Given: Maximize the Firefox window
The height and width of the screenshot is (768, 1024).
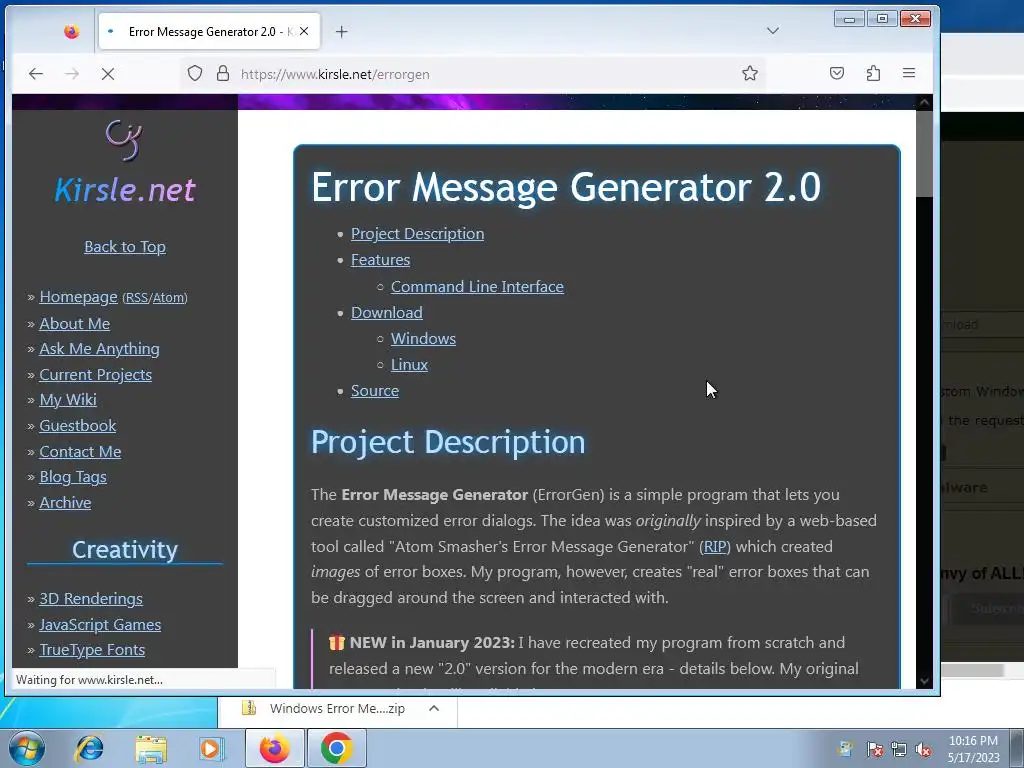Looking at the screenshot, I should tap(882, 19).
